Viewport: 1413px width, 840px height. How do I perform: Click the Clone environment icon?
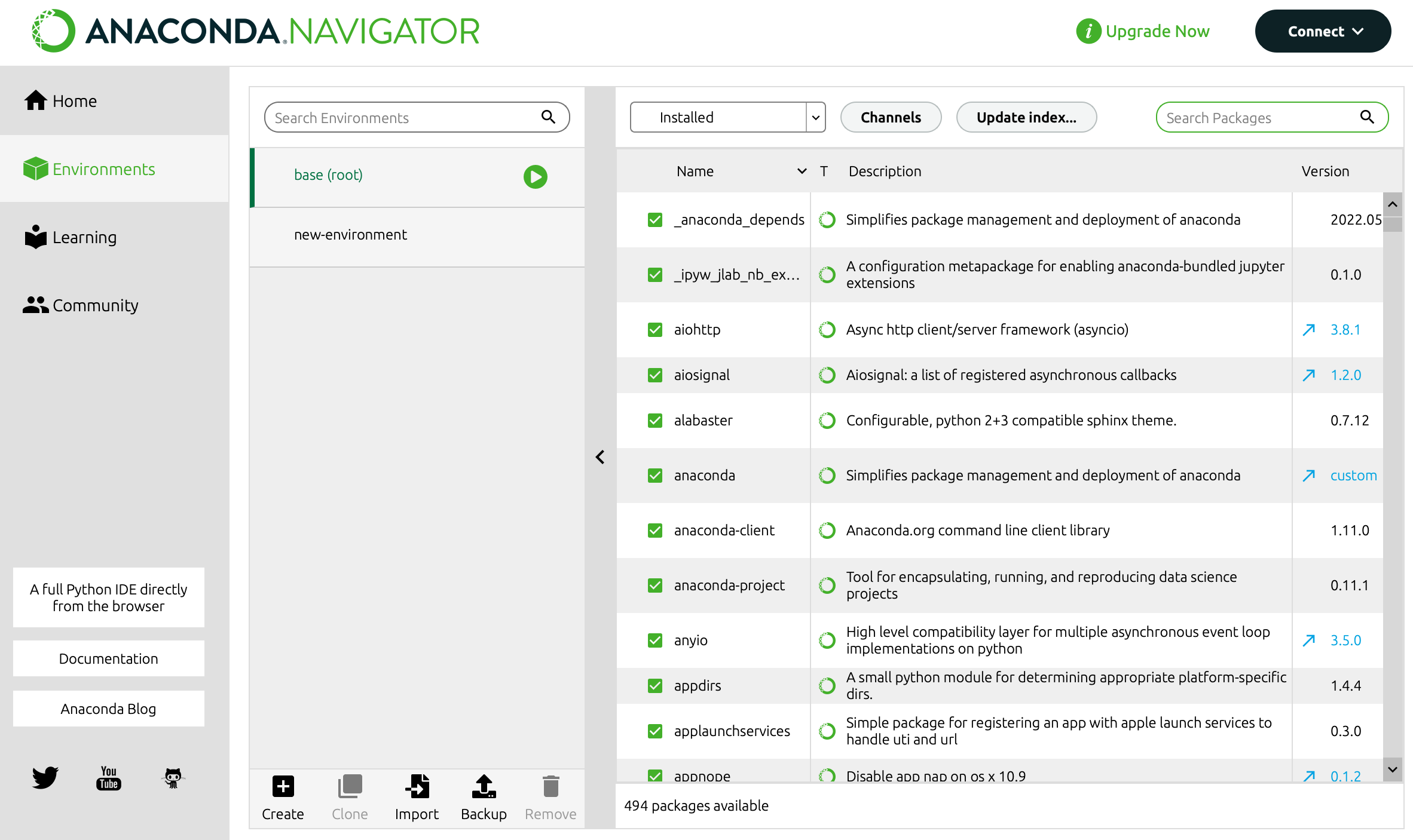[350, 786]
